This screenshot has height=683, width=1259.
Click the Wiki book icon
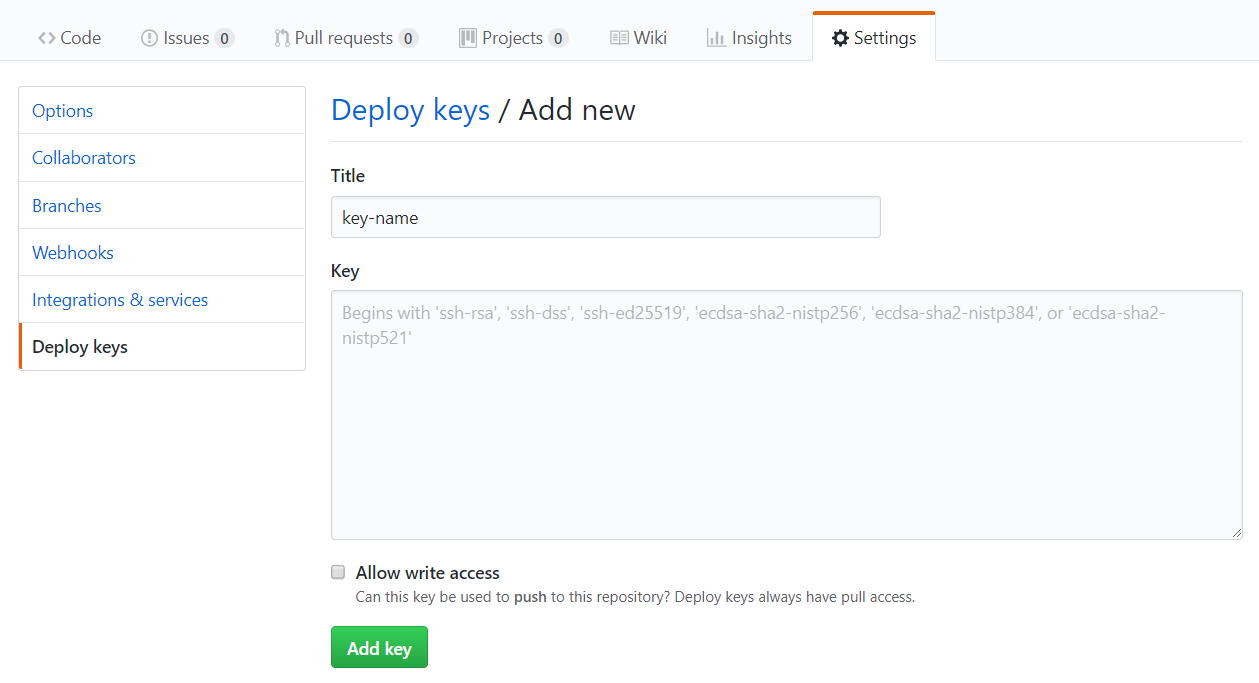[x=617, y=37]
